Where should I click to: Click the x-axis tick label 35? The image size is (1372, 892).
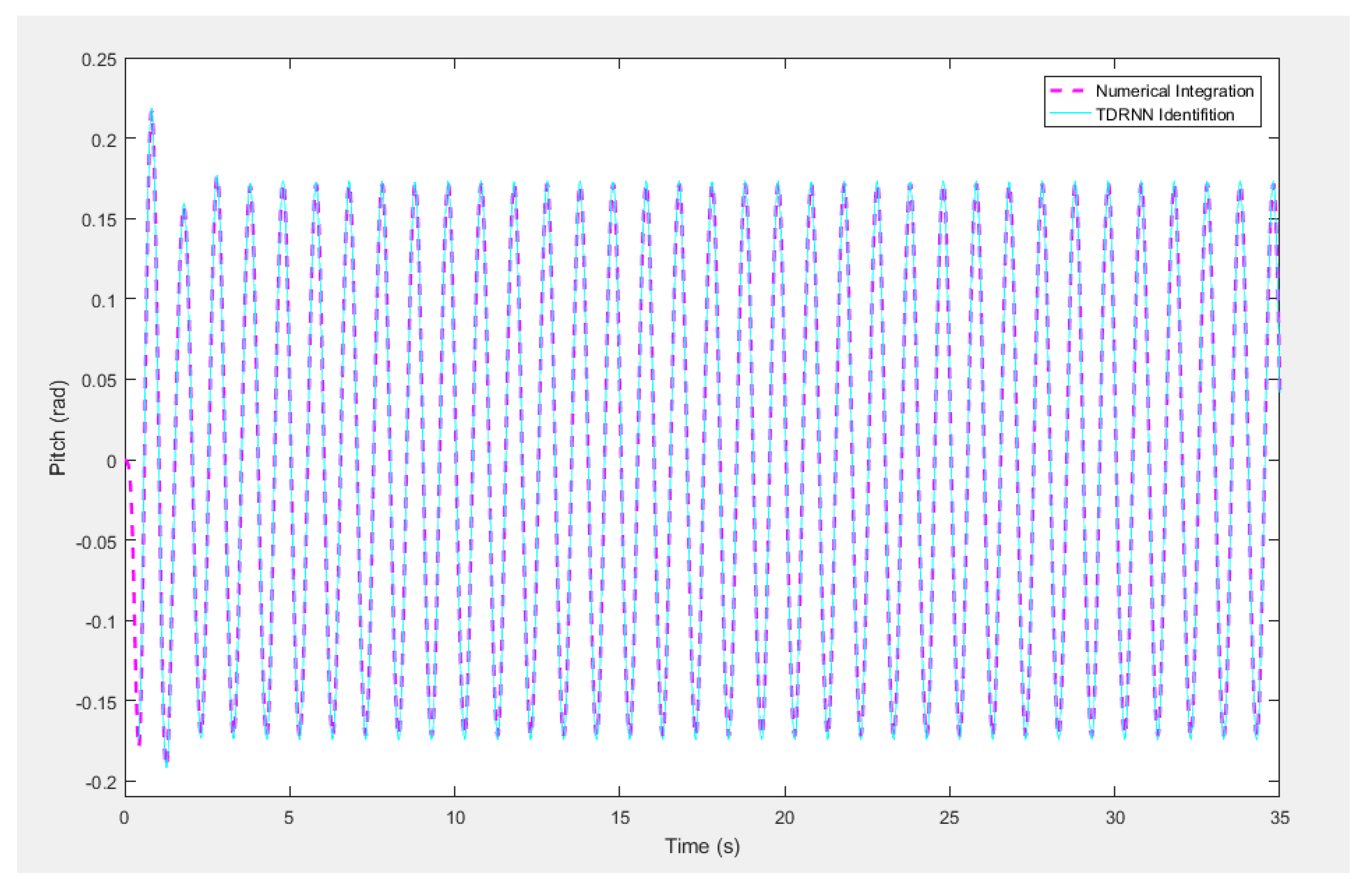[1280, 817]
